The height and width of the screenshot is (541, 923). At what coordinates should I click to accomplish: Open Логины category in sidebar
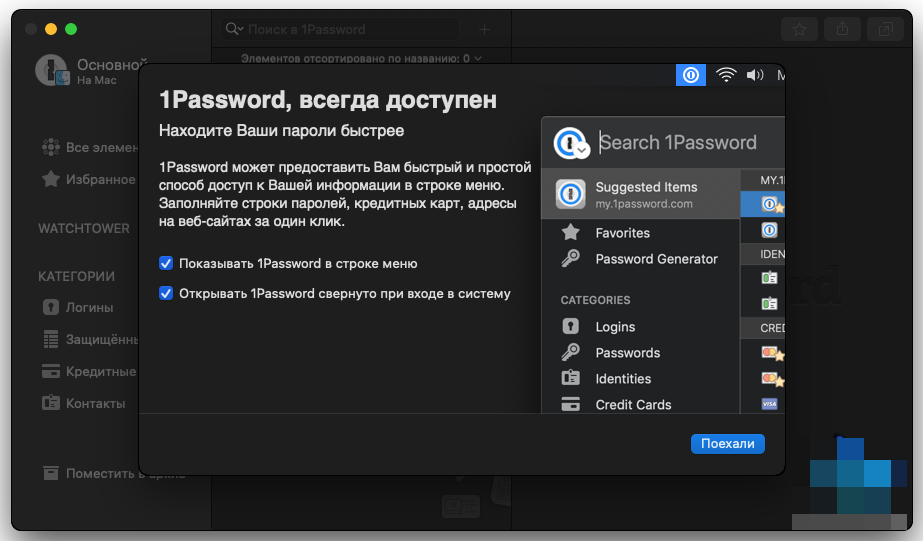[x=89, y=307]
